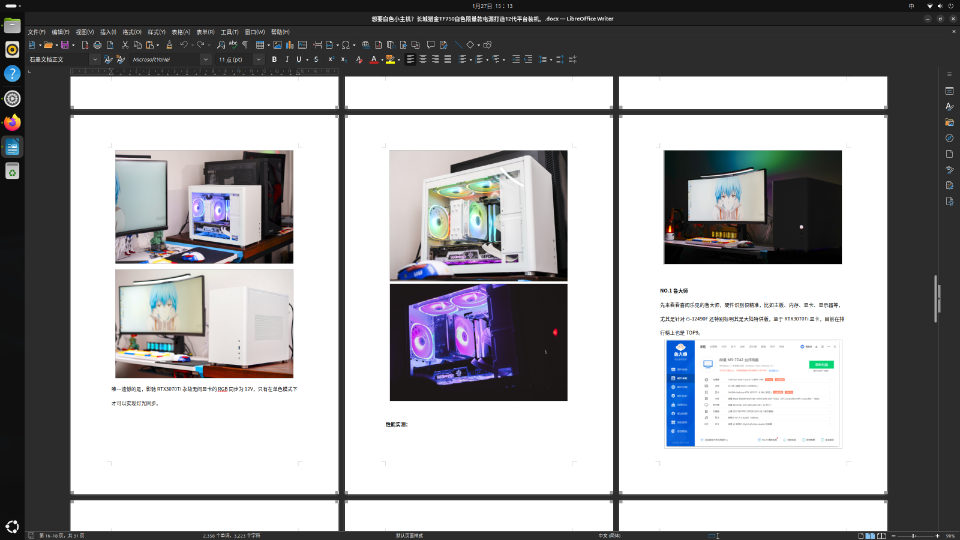
Task: Click page number indicator in status bar
Action: pos(63,535)
